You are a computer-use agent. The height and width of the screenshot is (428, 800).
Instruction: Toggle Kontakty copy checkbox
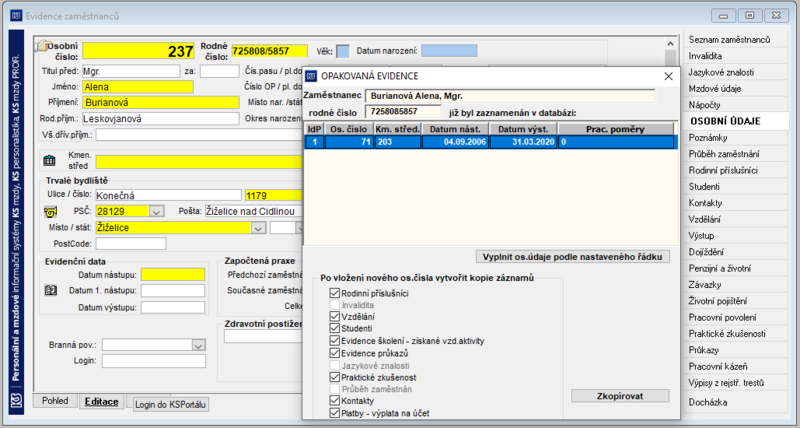[x=335, y=400]
